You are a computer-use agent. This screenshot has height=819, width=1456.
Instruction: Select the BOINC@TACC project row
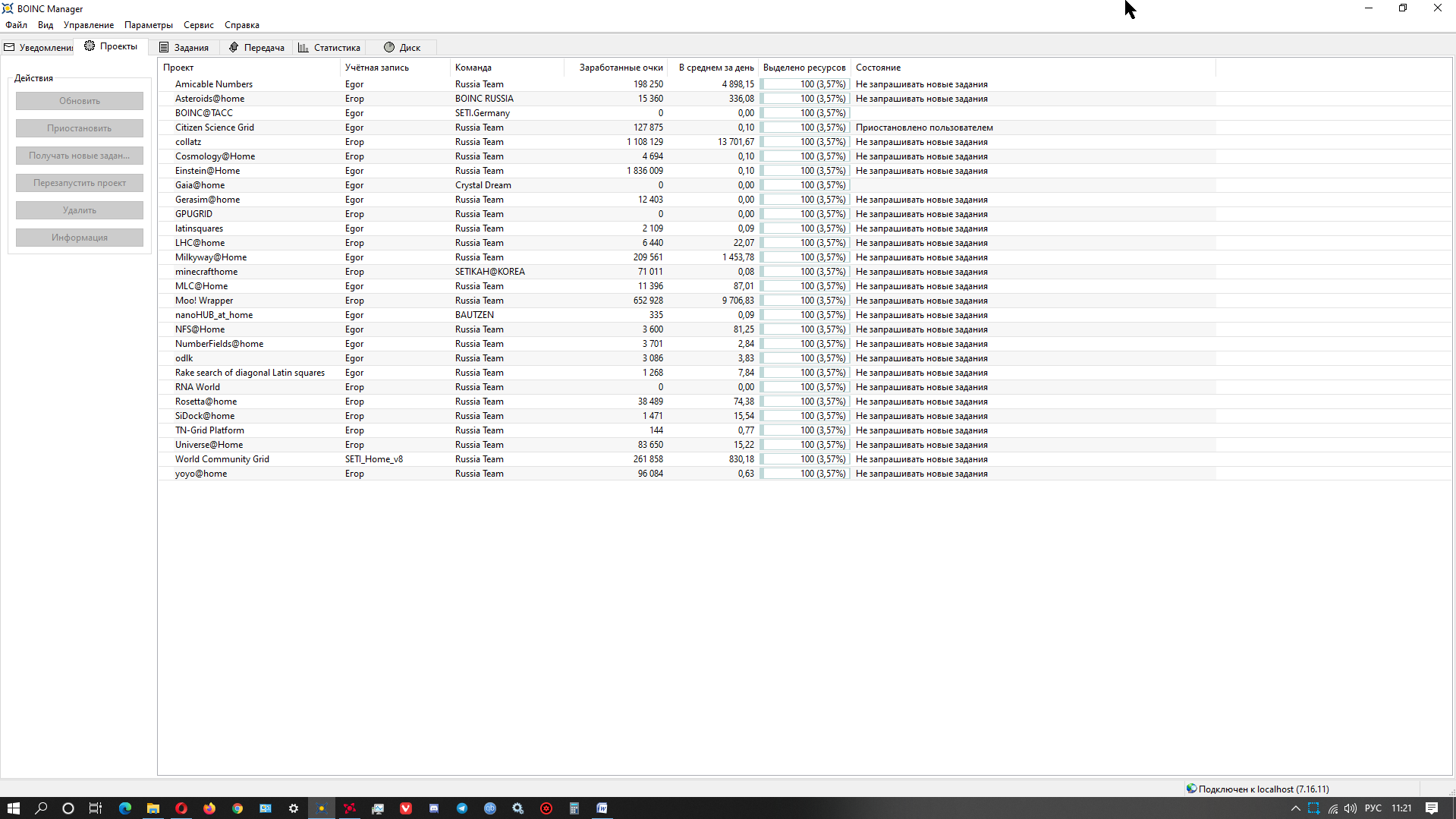[687, 113]
